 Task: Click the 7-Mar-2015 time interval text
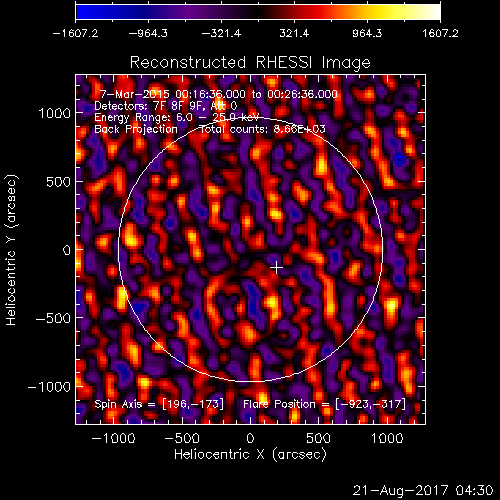tap(219, 94)
